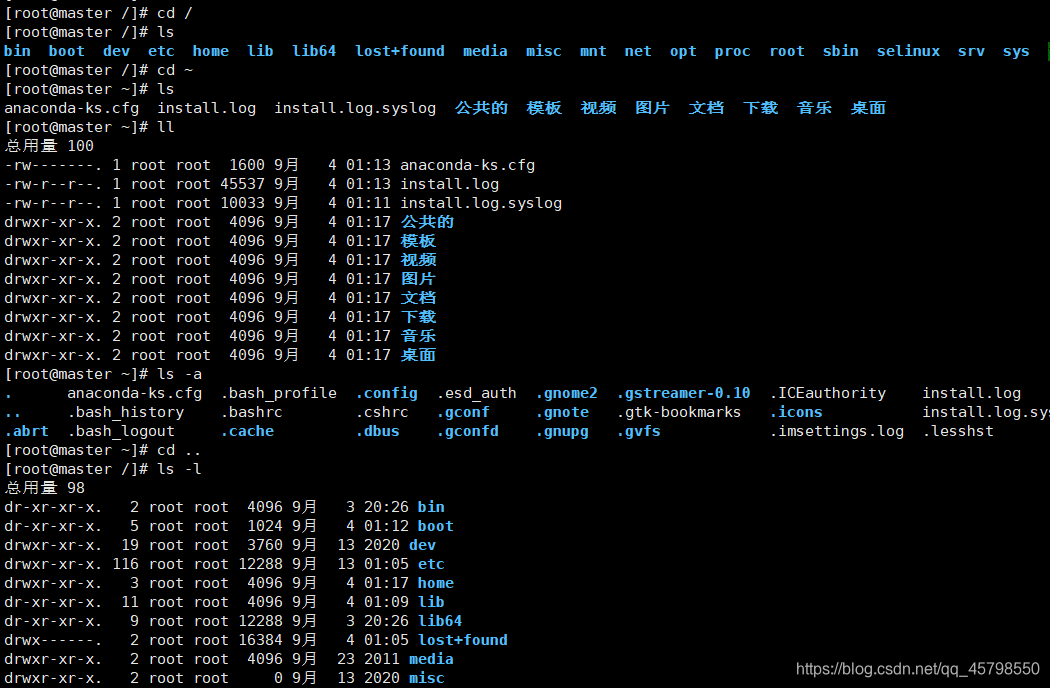Click the 'net' directory name

click(638, 51)
